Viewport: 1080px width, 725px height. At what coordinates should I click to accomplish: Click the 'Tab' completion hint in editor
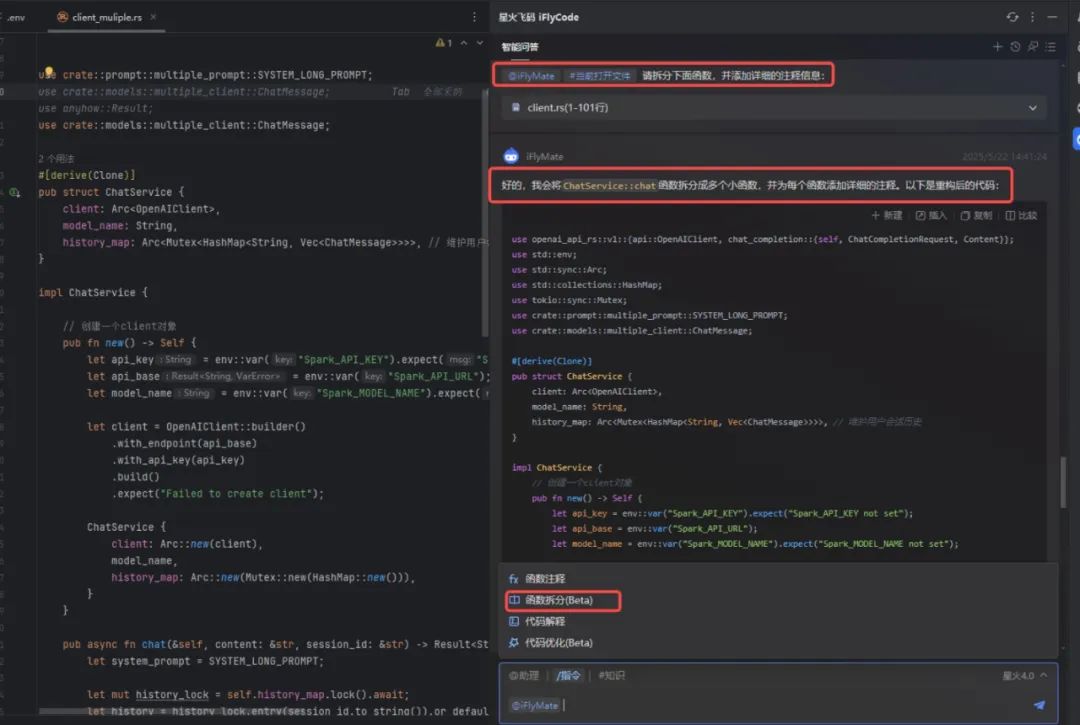400,92
